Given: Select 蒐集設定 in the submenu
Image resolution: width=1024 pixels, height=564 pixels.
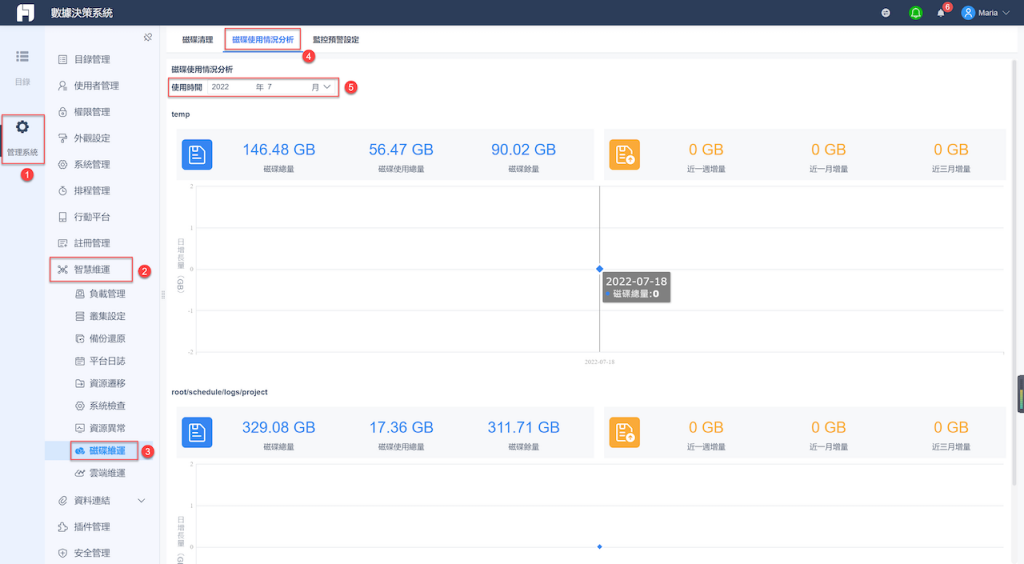Looking at the screenshot, I should coord(107,316).
